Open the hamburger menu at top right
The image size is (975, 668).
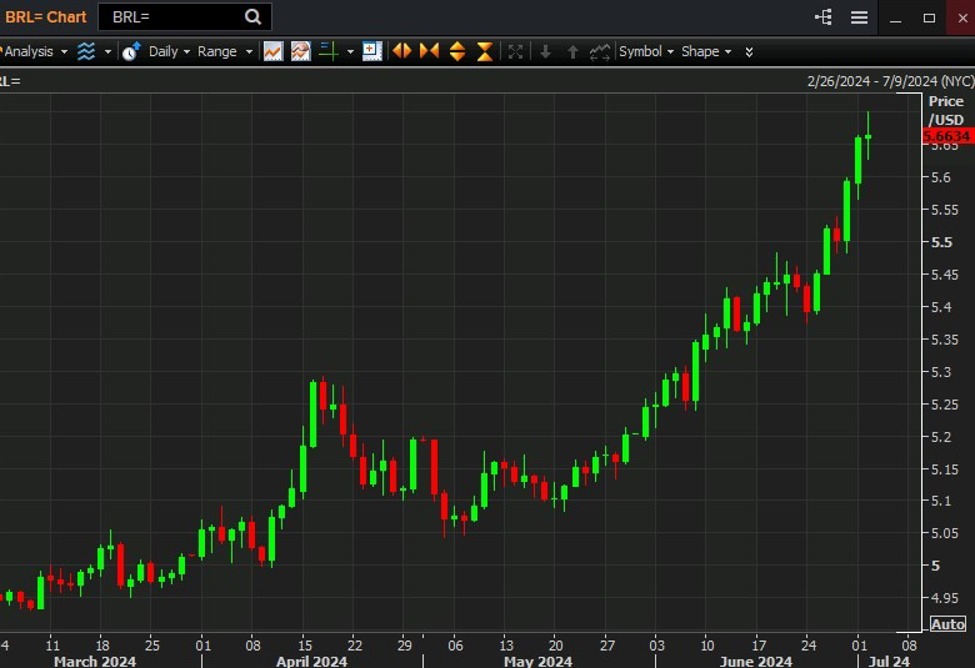(859, 17)
